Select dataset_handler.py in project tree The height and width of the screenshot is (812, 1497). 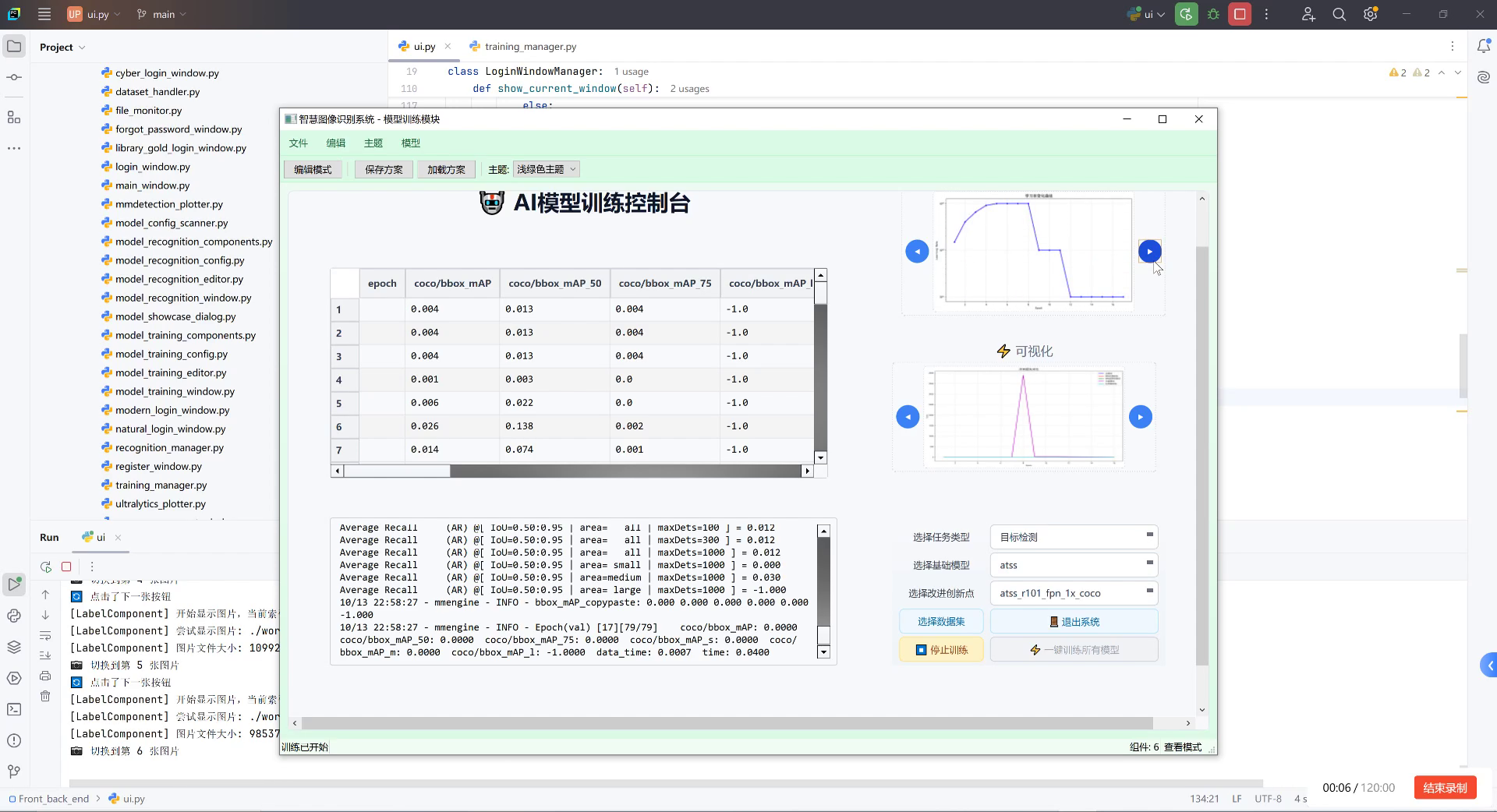click(157, 92)
